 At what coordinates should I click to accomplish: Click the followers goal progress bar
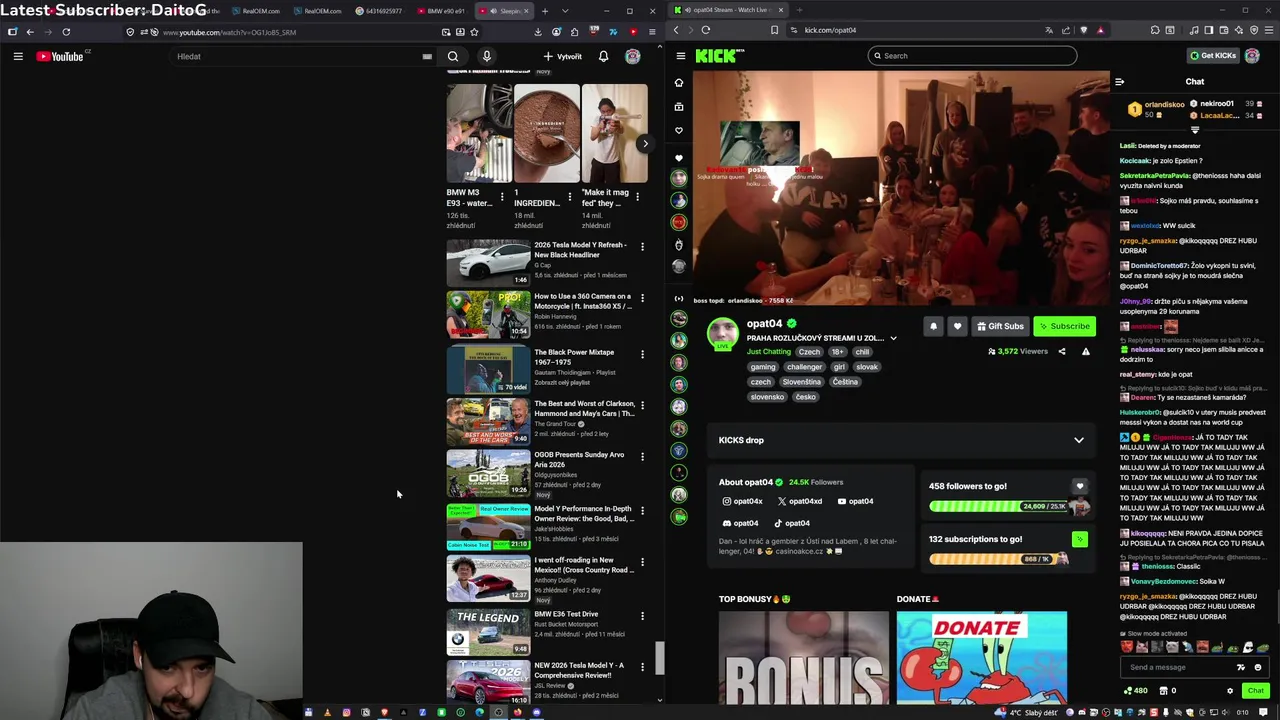click(x=1009, y=506)
